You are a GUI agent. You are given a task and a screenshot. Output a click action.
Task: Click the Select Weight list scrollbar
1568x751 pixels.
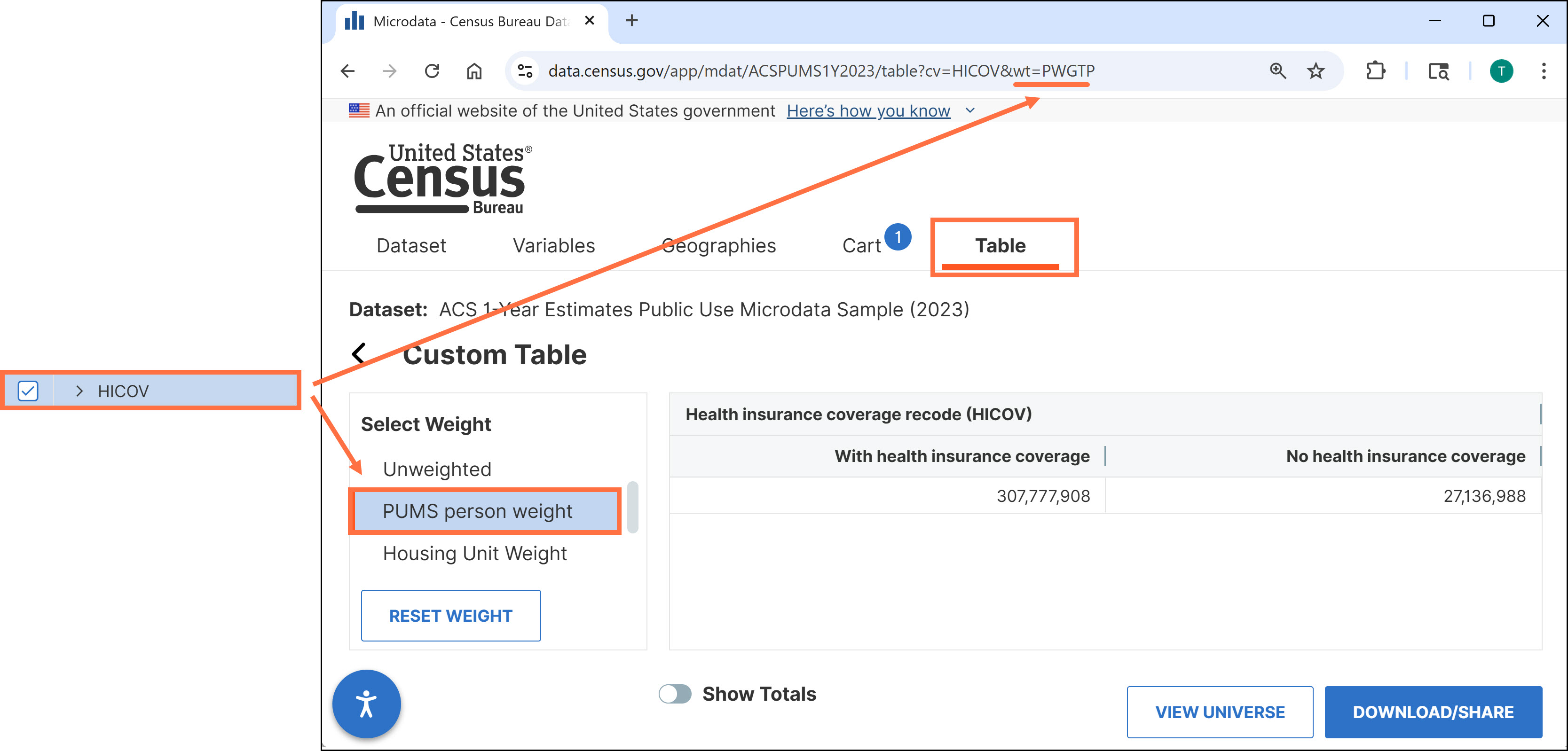[x=632, y=507]
